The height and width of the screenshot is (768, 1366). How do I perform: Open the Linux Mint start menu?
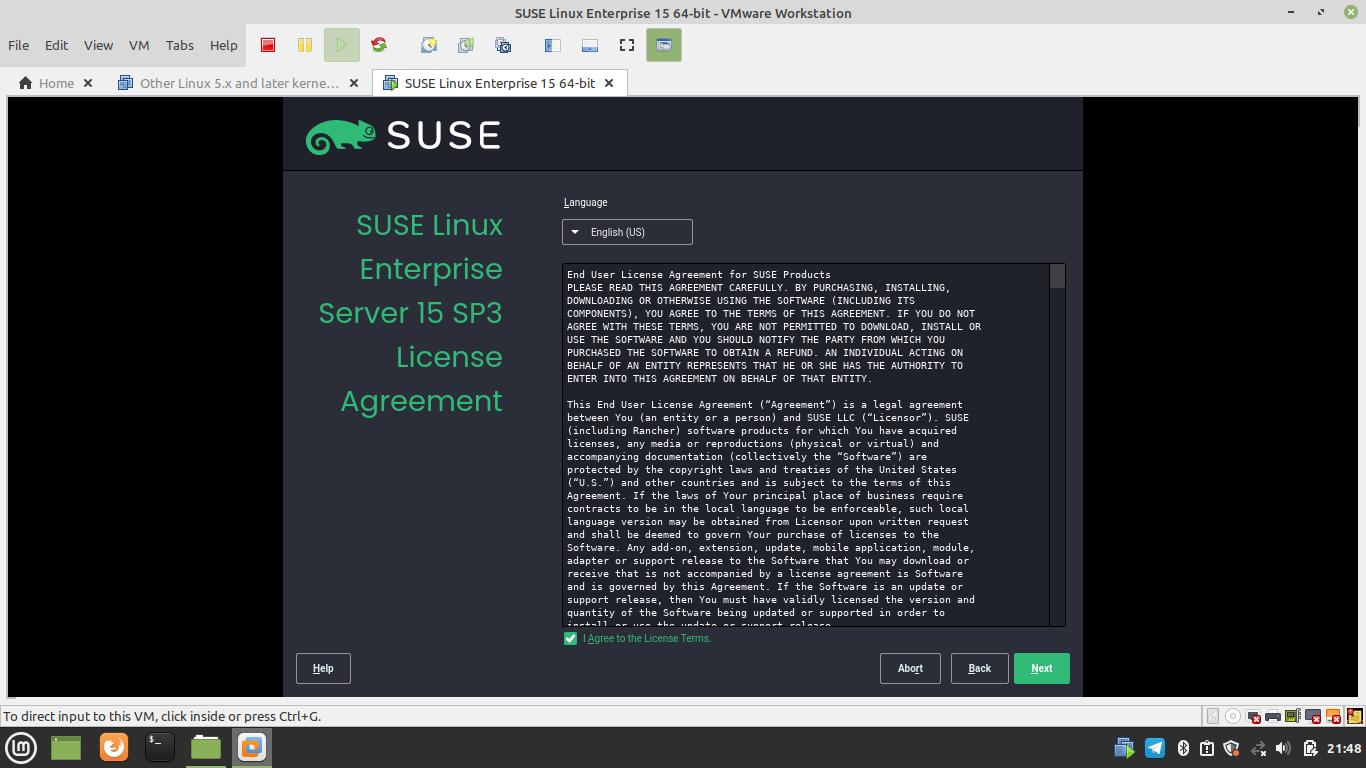22,747
